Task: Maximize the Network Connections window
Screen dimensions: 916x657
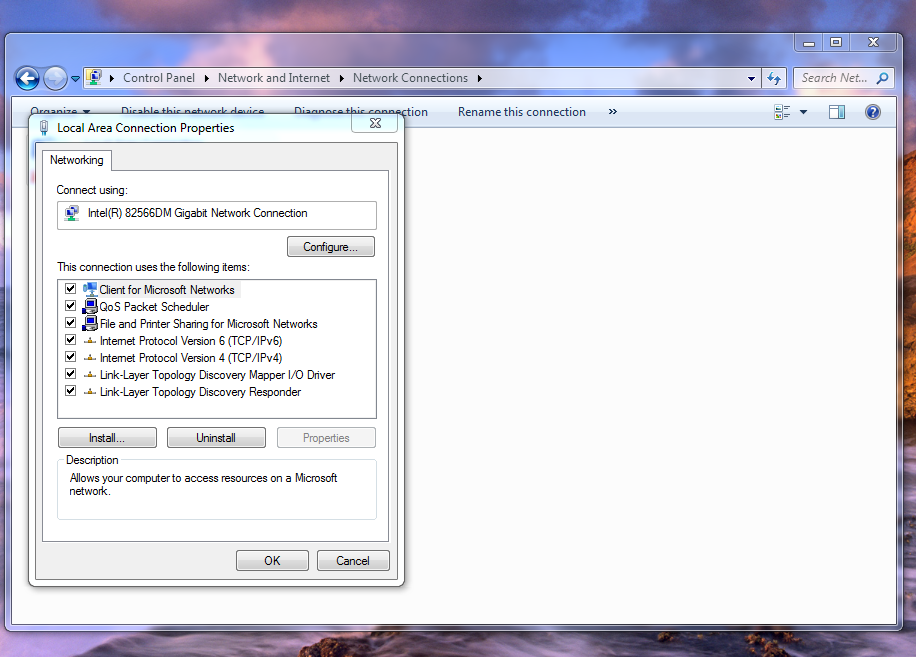Action: pos(836,43)
